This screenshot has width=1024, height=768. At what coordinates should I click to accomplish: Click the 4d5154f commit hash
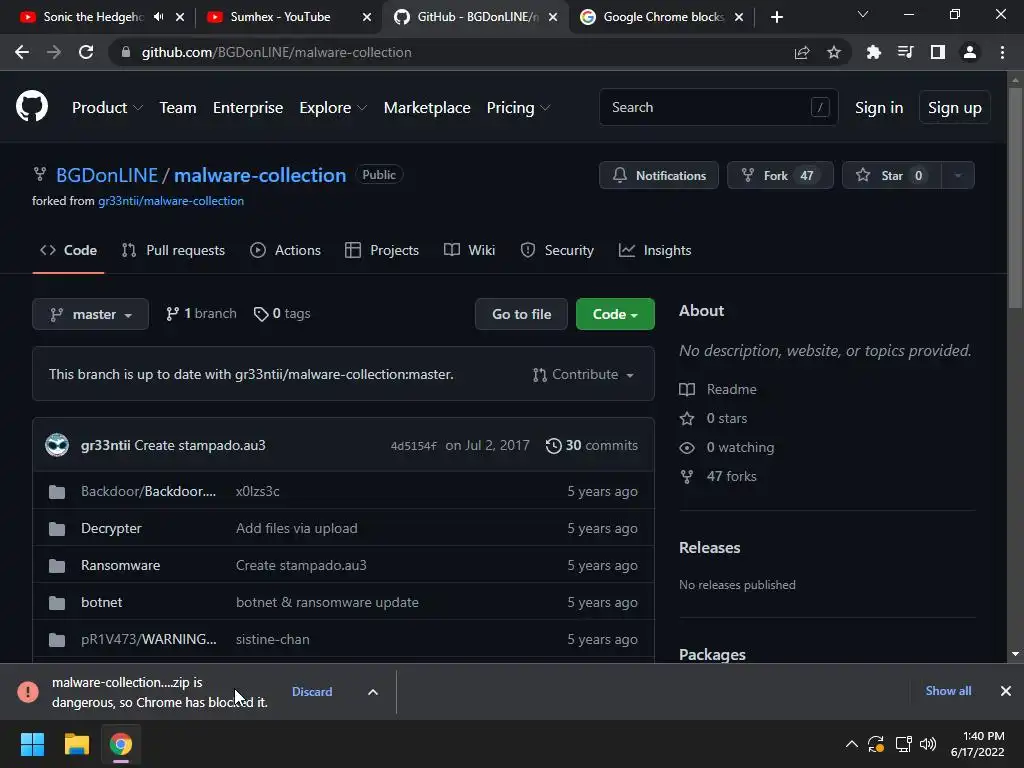click(x=413, y=446)
